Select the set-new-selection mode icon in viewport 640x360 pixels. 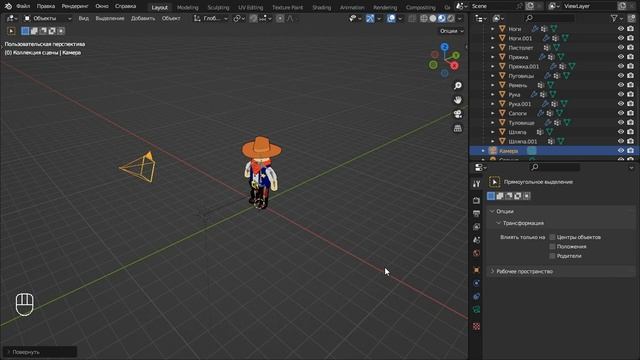point(25,31)
